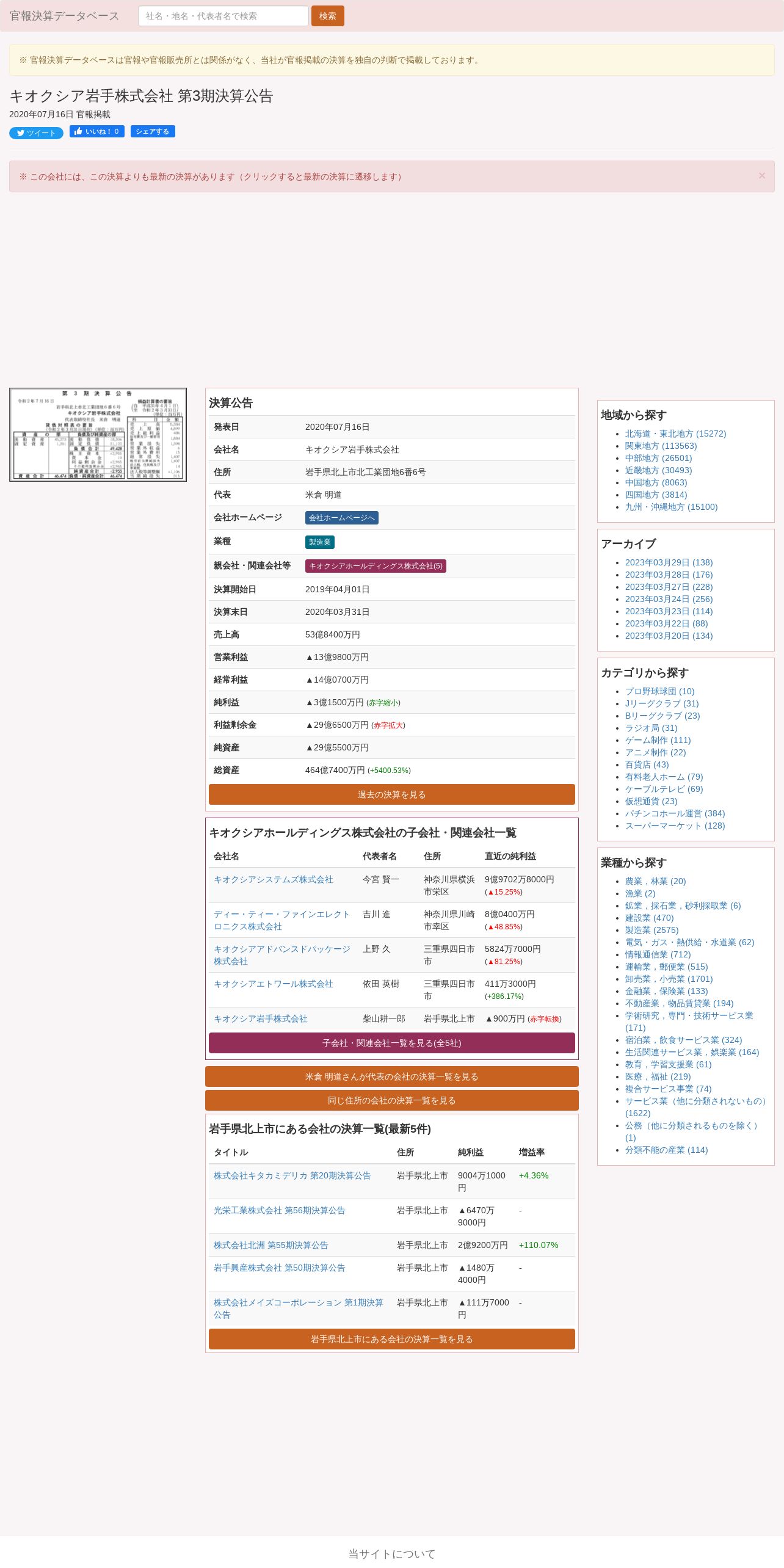This screenshot has height=1568, width=784.
Task: Open 金融業，保険業 (133) industry
Action: (x=666, y=991)
